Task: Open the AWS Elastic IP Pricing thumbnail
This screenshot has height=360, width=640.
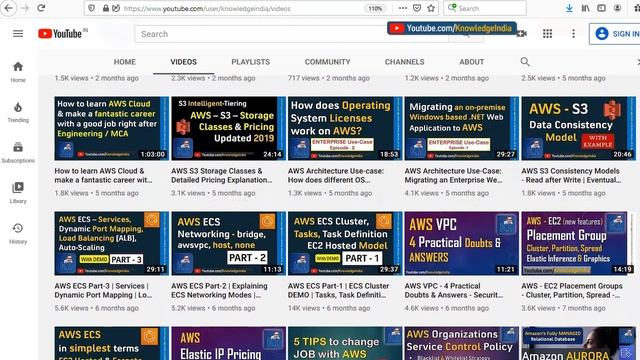Action: 228,343
